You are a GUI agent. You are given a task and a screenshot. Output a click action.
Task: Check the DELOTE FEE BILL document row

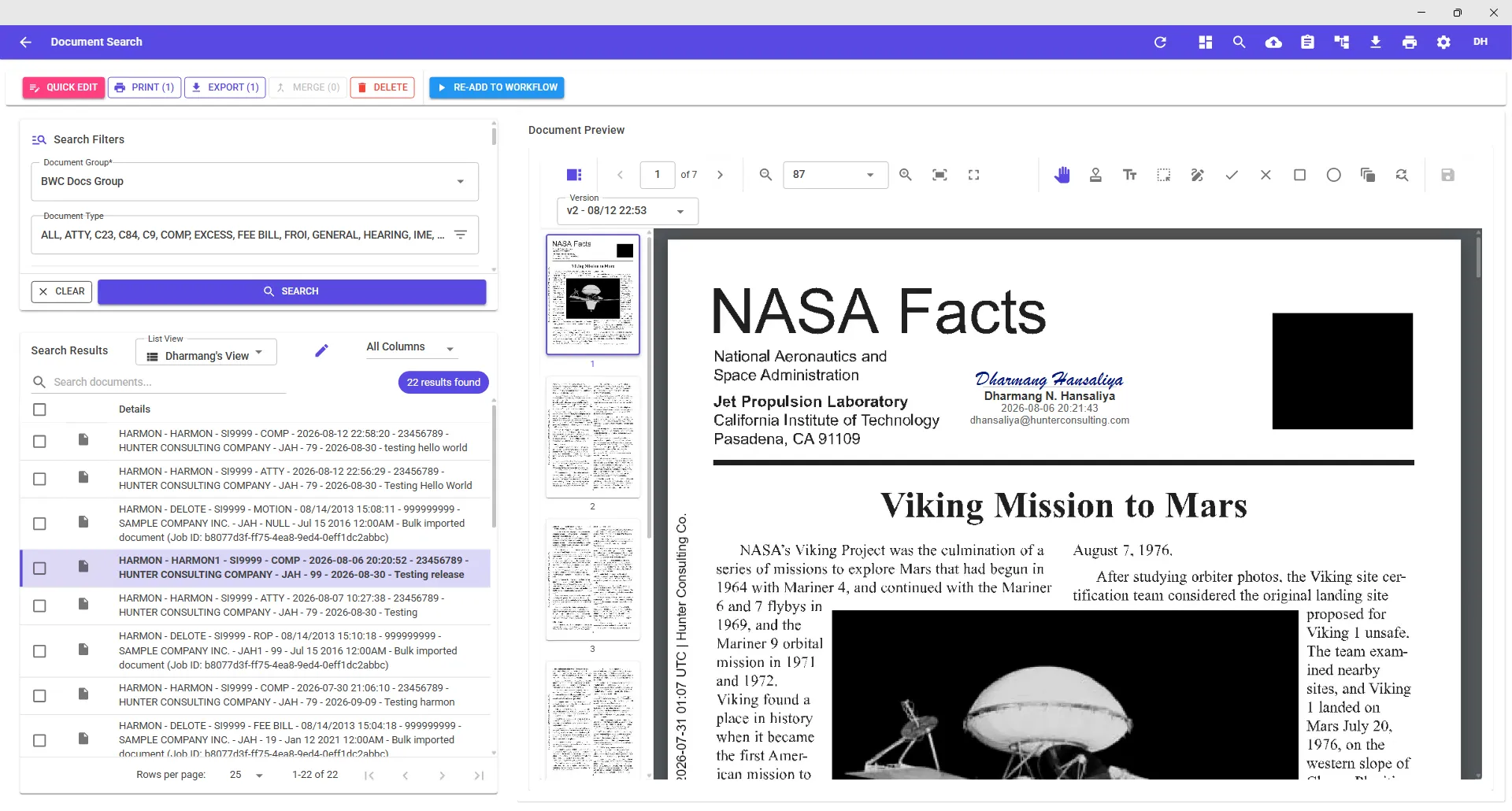point(39,741)
